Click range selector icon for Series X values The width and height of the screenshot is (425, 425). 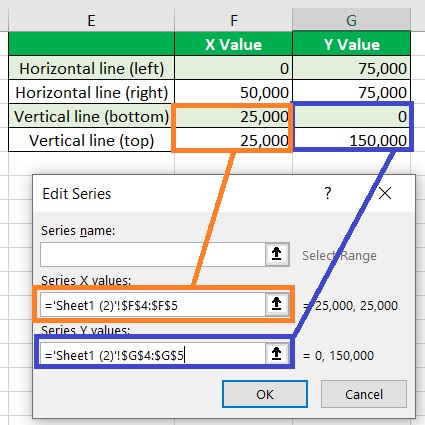click(x=277, y=304)
